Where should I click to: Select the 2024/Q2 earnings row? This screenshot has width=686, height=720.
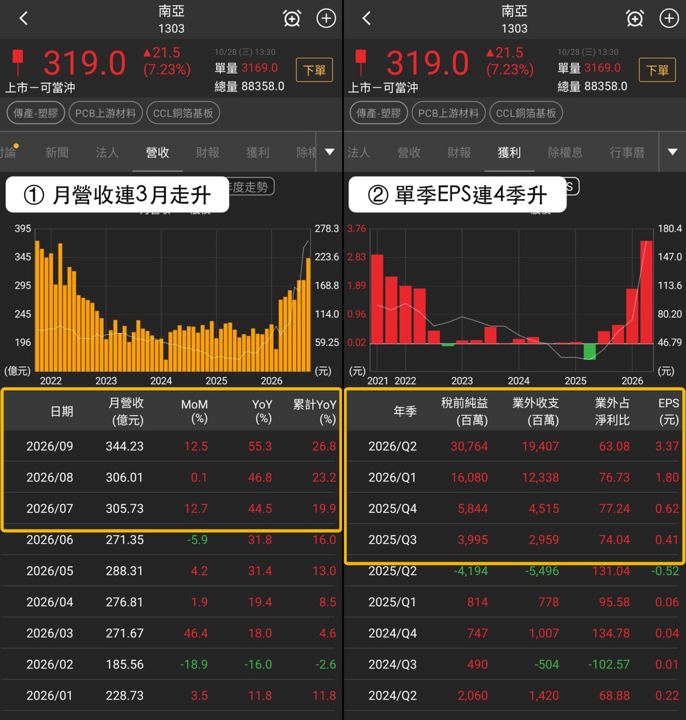514,696
